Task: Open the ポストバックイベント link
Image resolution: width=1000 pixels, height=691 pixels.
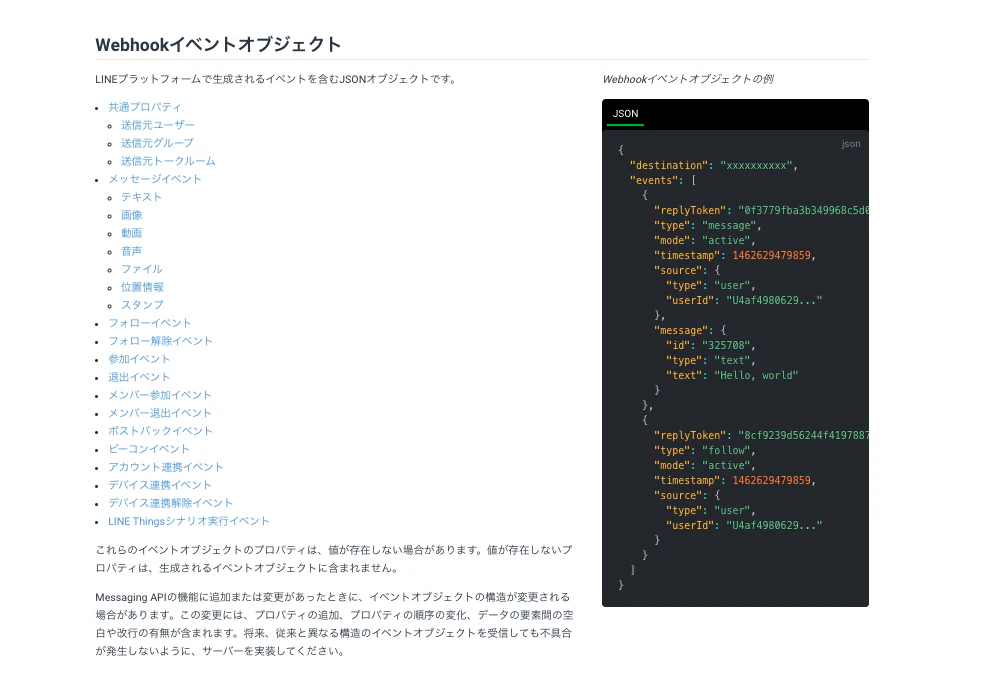Action: tap(160, 431)
